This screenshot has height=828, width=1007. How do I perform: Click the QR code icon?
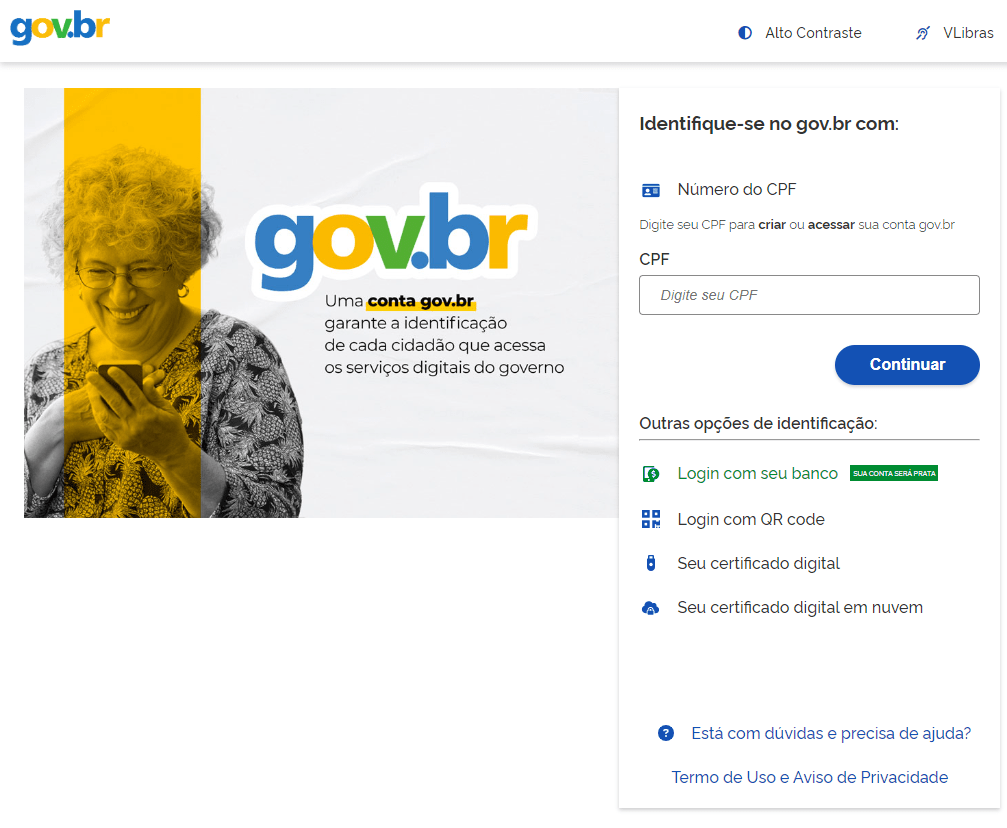[651, 519]
